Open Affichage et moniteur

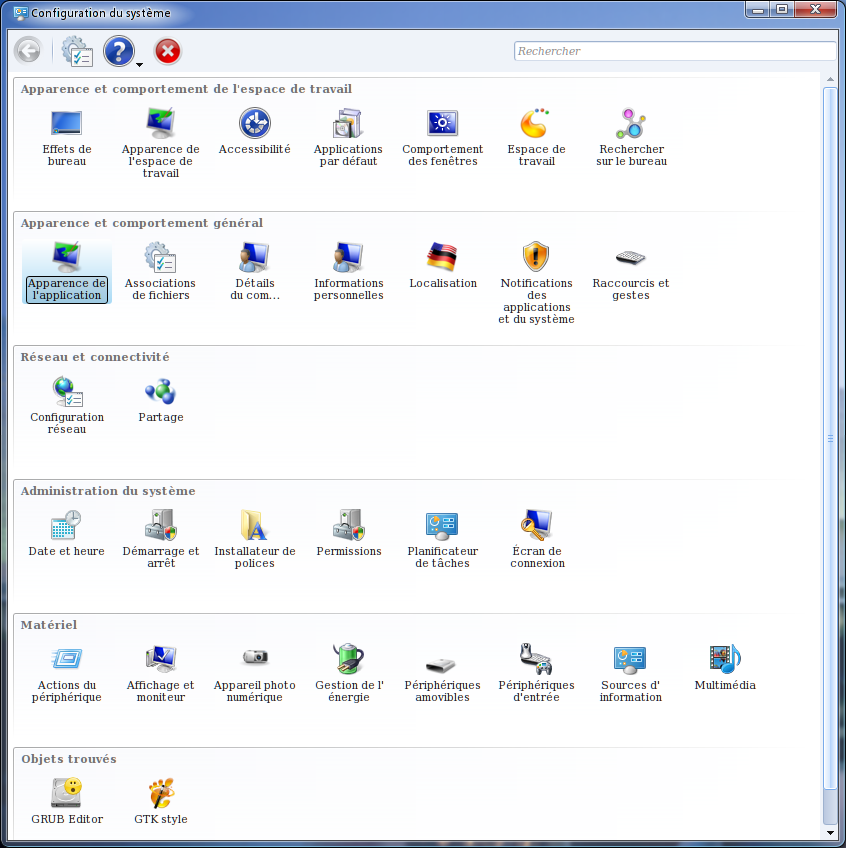pos(161,674)
